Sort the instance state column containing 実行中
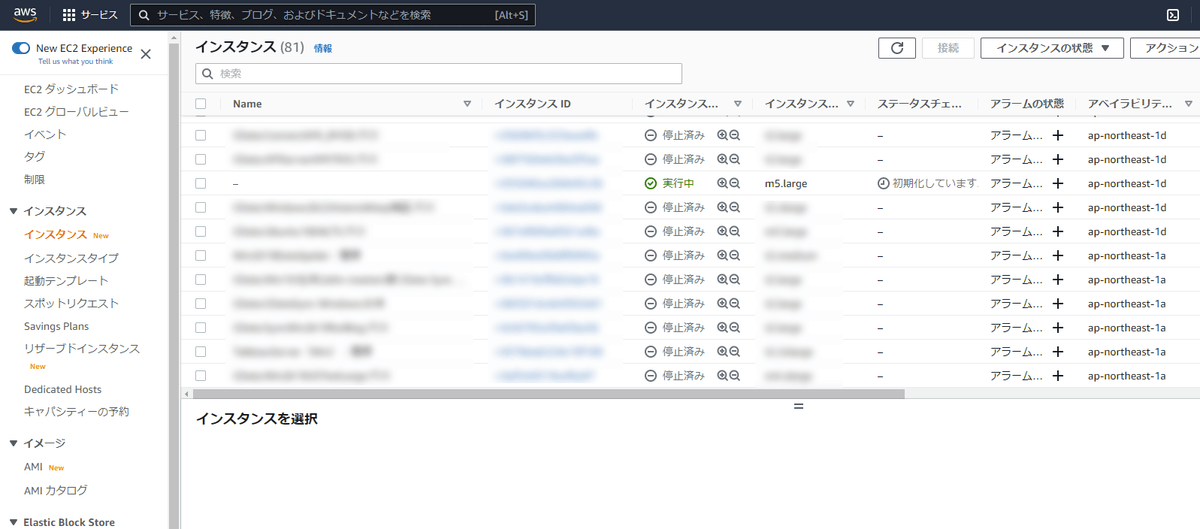 click(738, 104)
